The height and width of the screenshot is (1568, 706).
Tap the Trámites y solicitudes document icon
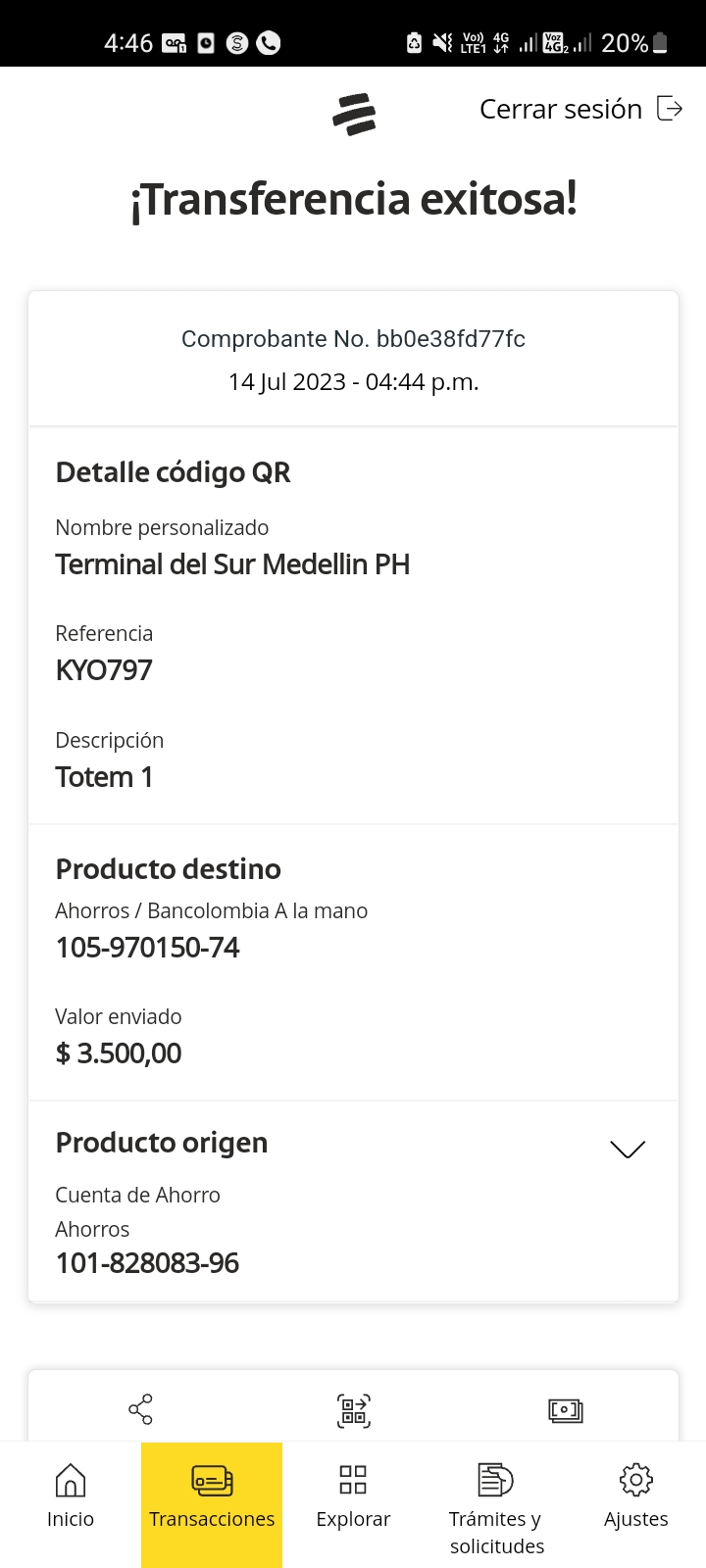[x=495, y=1480]
